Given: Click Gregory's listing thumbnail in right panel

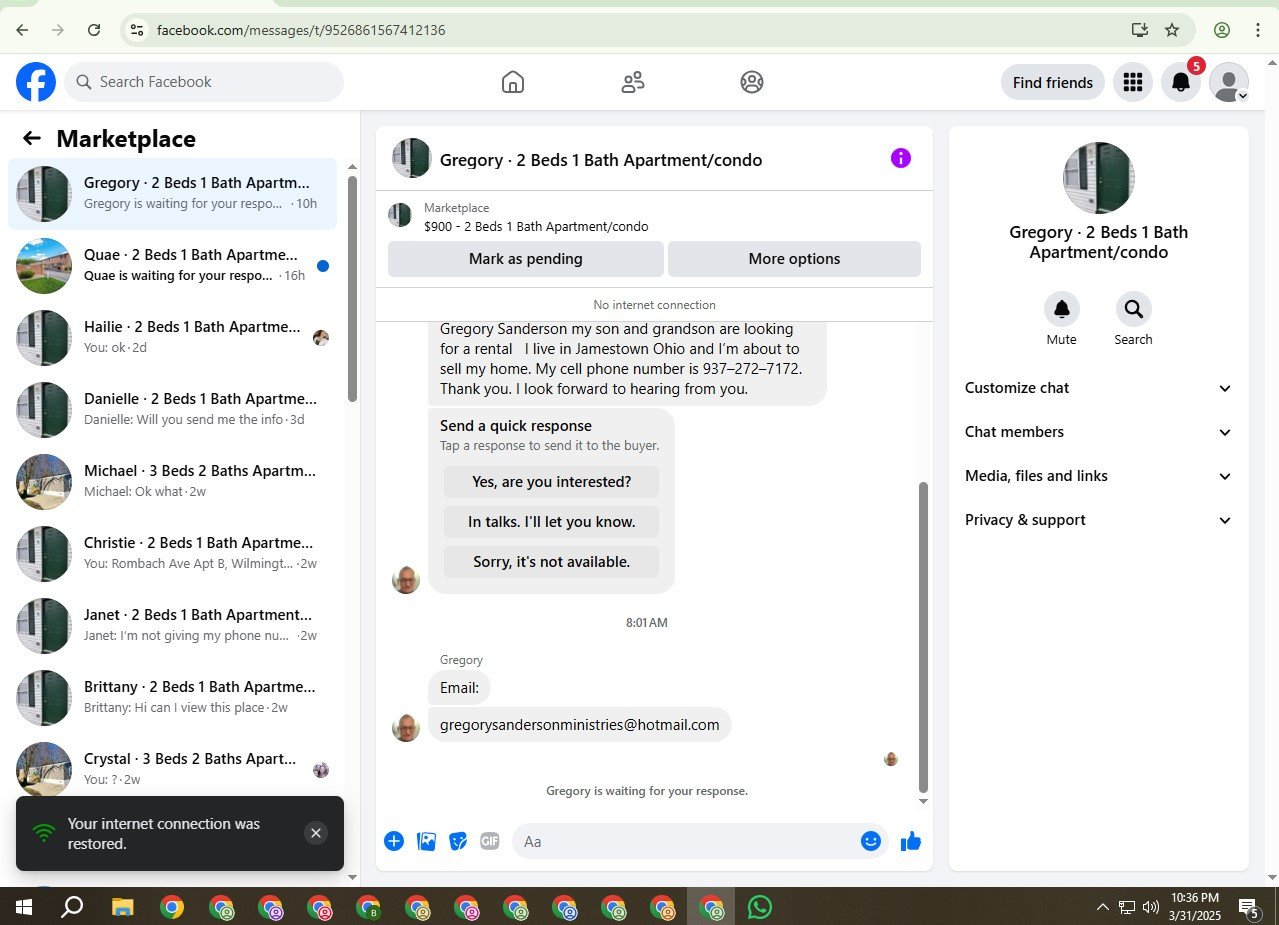Looking at the screenshot, I should pyautogui.click(x=1098, y=178).
